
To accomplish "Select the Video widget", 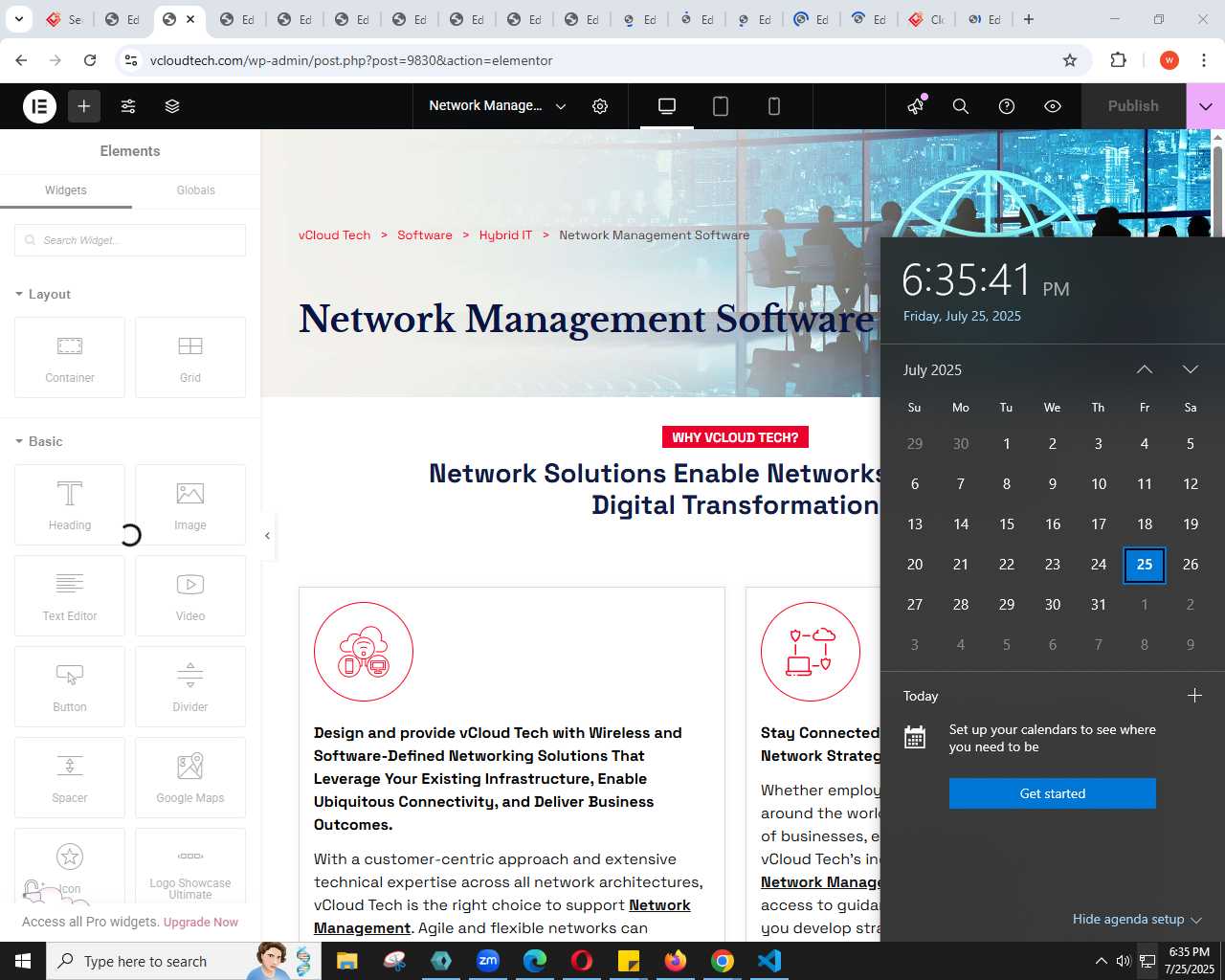I will click(190, 596).
